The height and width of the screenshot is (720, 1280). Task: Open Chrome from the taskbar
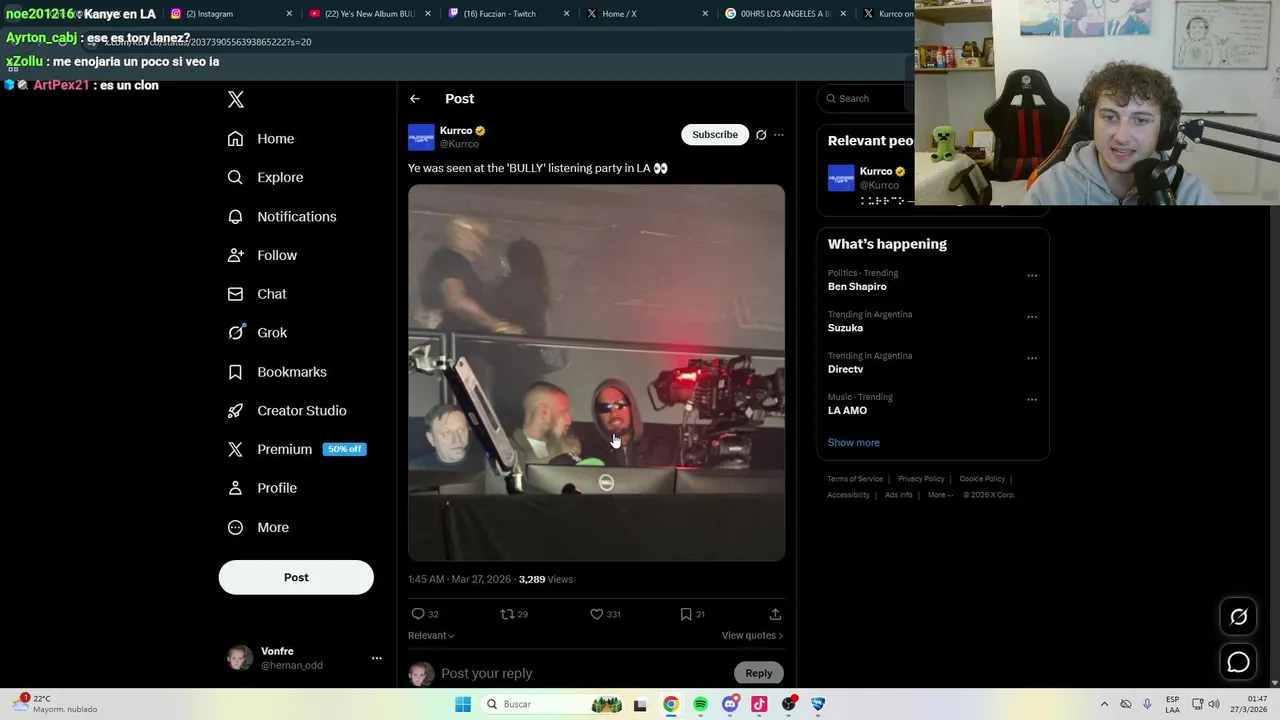click(x=671, y=704)
